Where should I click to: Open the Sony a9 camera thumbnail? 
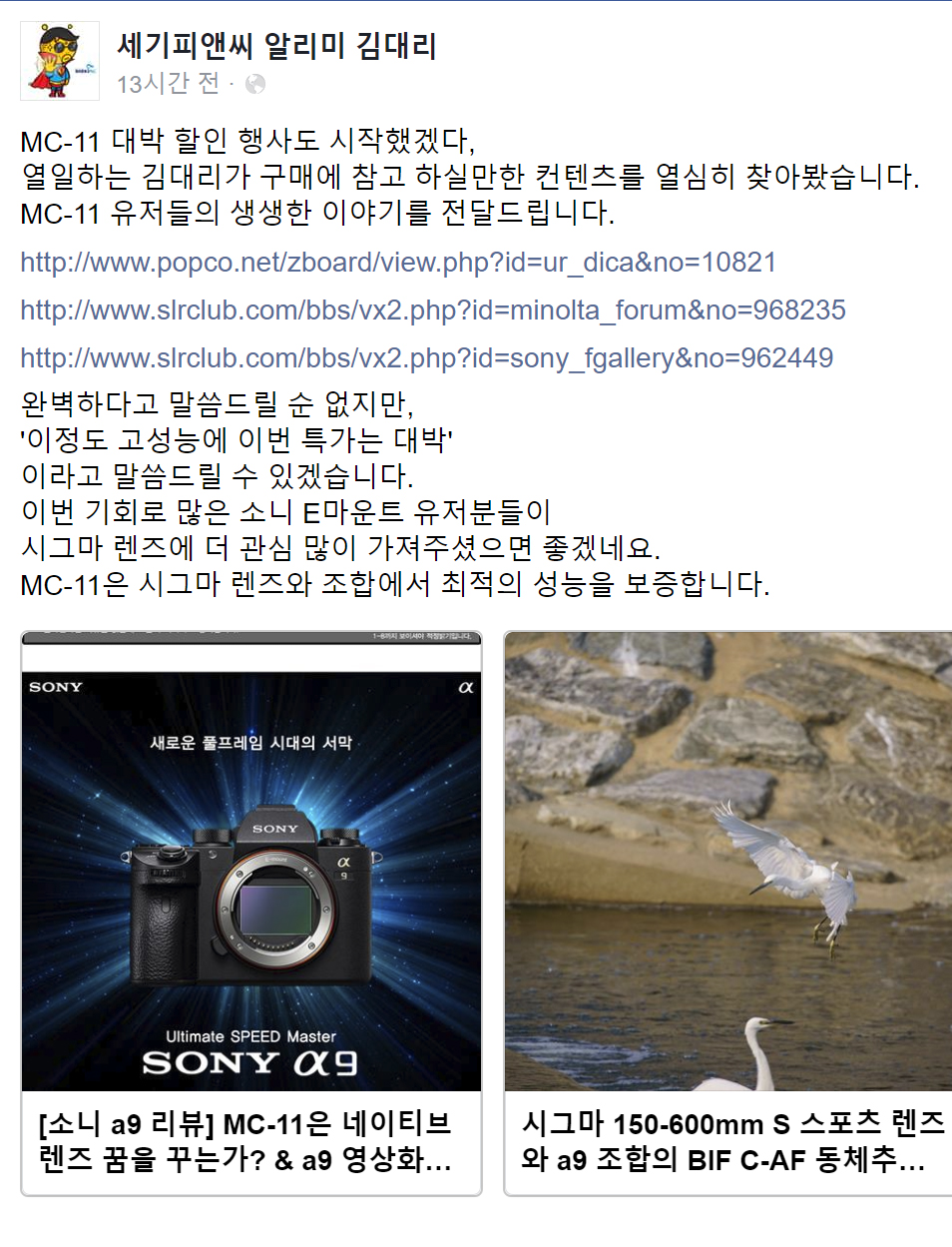click(251, 862)
